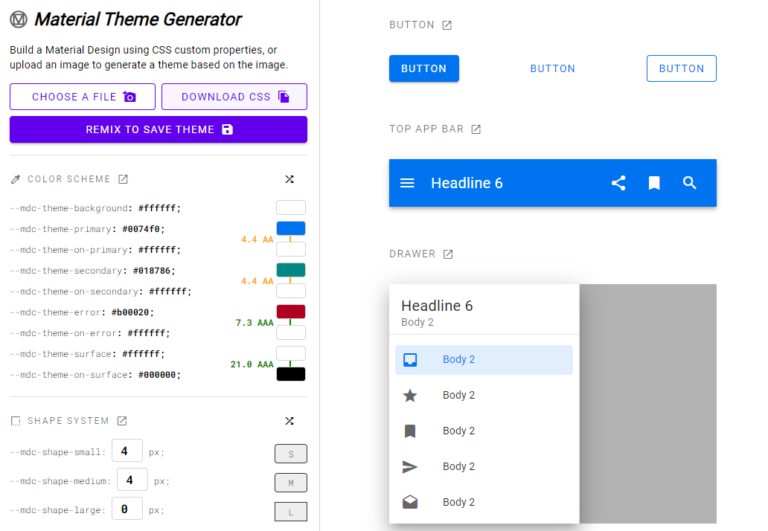Image resolution: width=768 pixels, height=531 pixels.
Task: Open the primary blue color swatch
Action: click(291, 228)
